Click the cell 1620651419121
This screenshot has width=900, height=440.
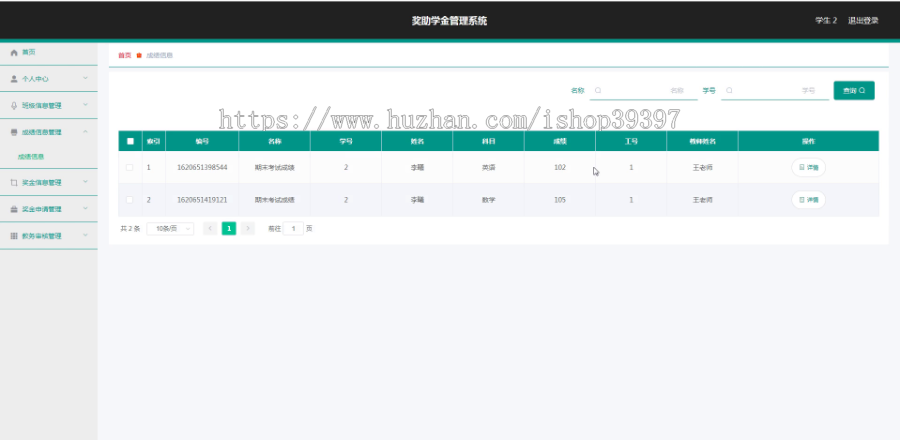point(202,200)
